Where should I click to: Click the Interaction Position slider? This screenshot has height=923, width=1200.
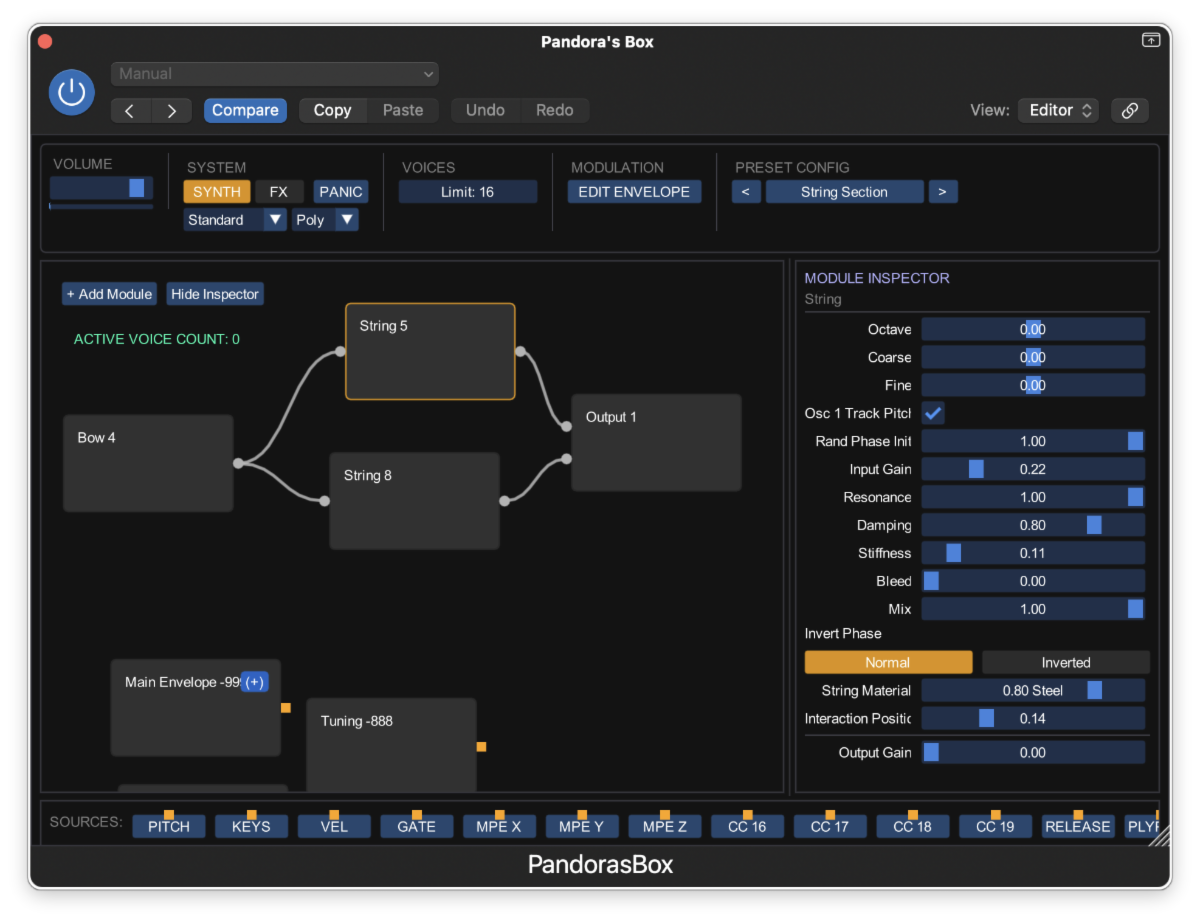(1033, 718)
